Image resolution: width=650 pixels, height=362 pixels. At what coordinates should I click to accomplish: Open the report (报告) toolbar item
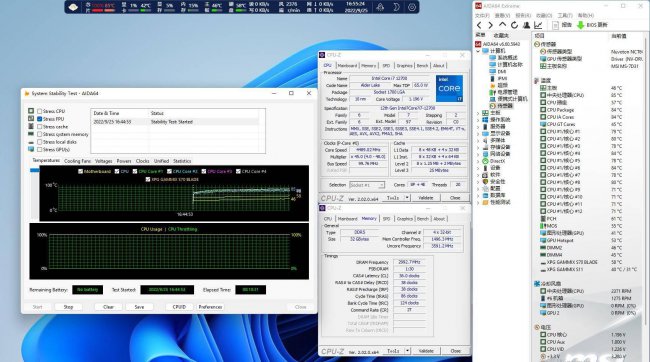tap(562, 25)
